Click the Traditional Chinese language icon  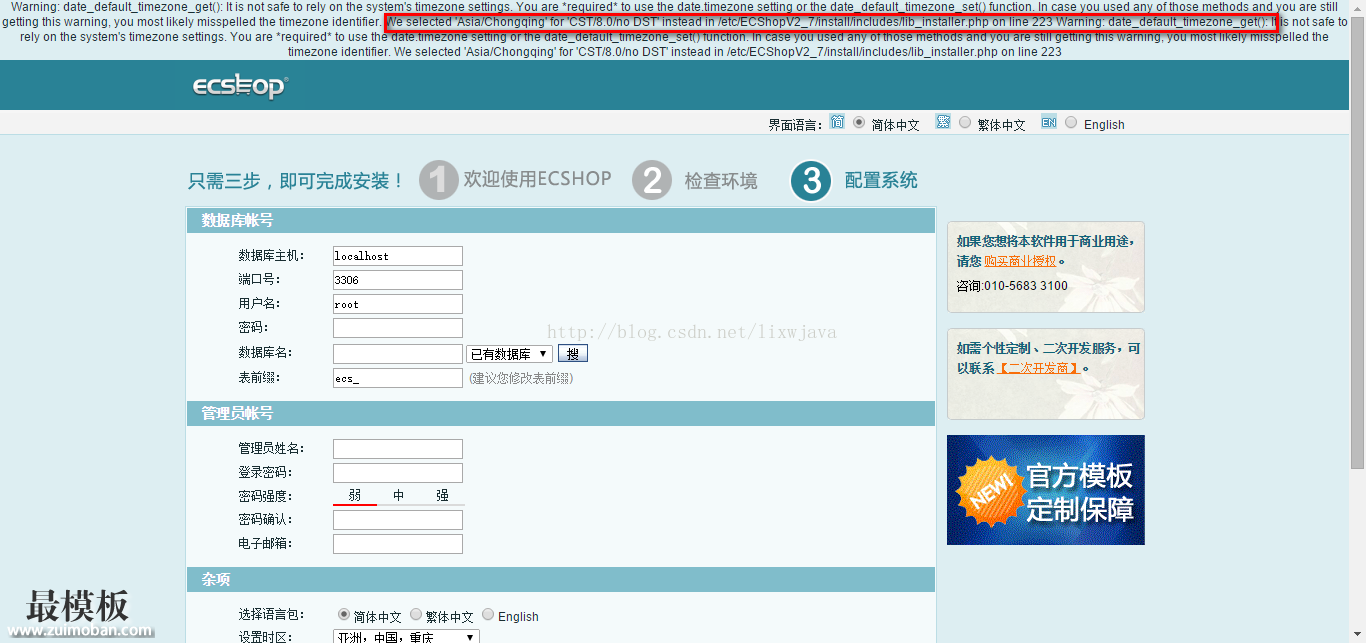(x=943, y=122)
